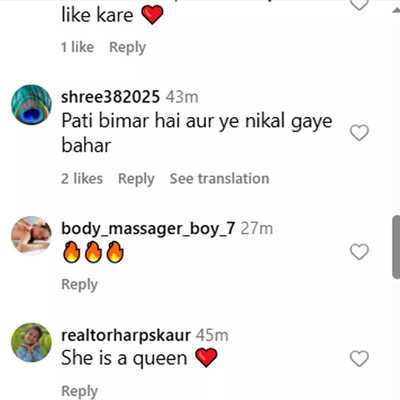Viewport: 400px width, 400px height.
Task: Like the body_massager_boy_7 fire emoji comment
Action: pyautogui.click(x=359, y=252)
